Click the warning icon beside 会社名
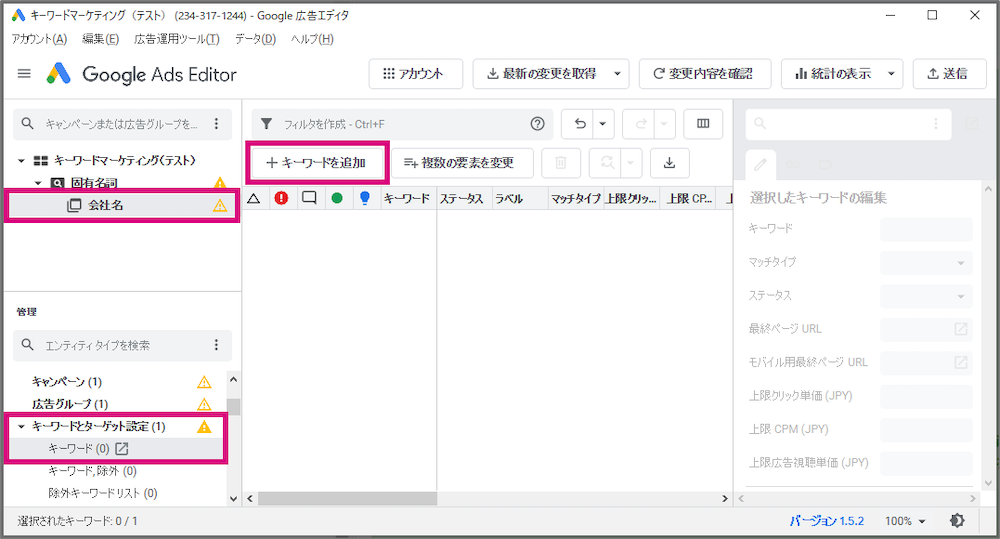This screenshot has height=539, width=1000. click(220, 205)
